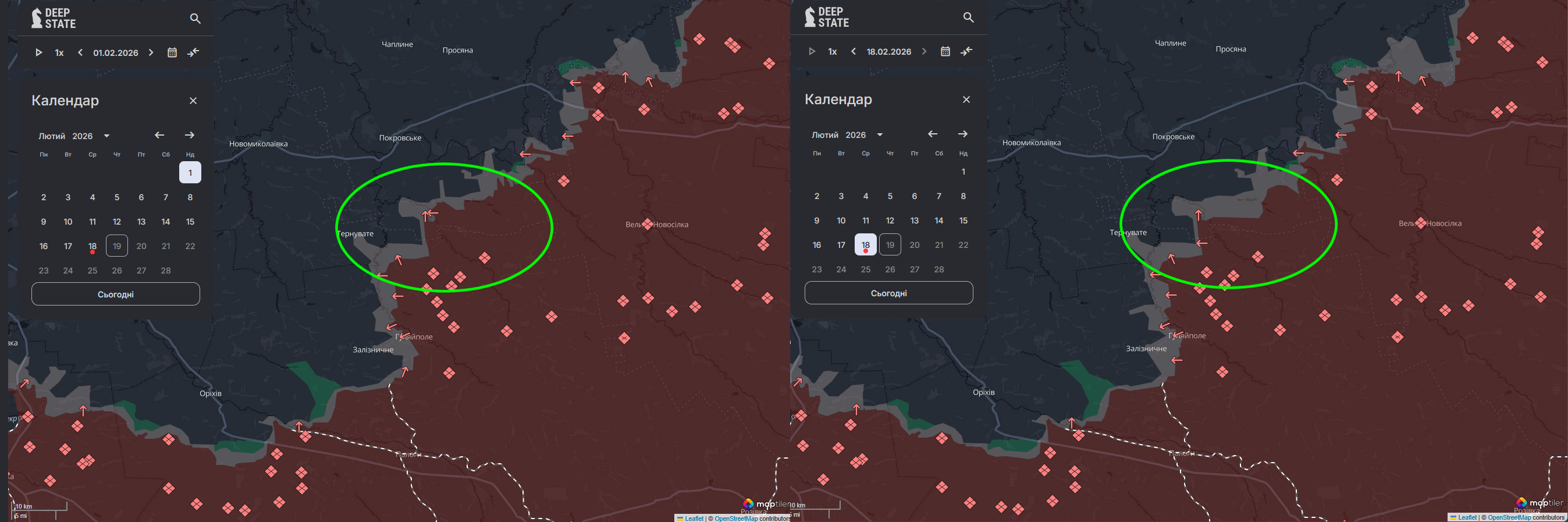Click the Сьогодні button in the right calendar
Screen dimensions: 1568x522
pos(888,293)
